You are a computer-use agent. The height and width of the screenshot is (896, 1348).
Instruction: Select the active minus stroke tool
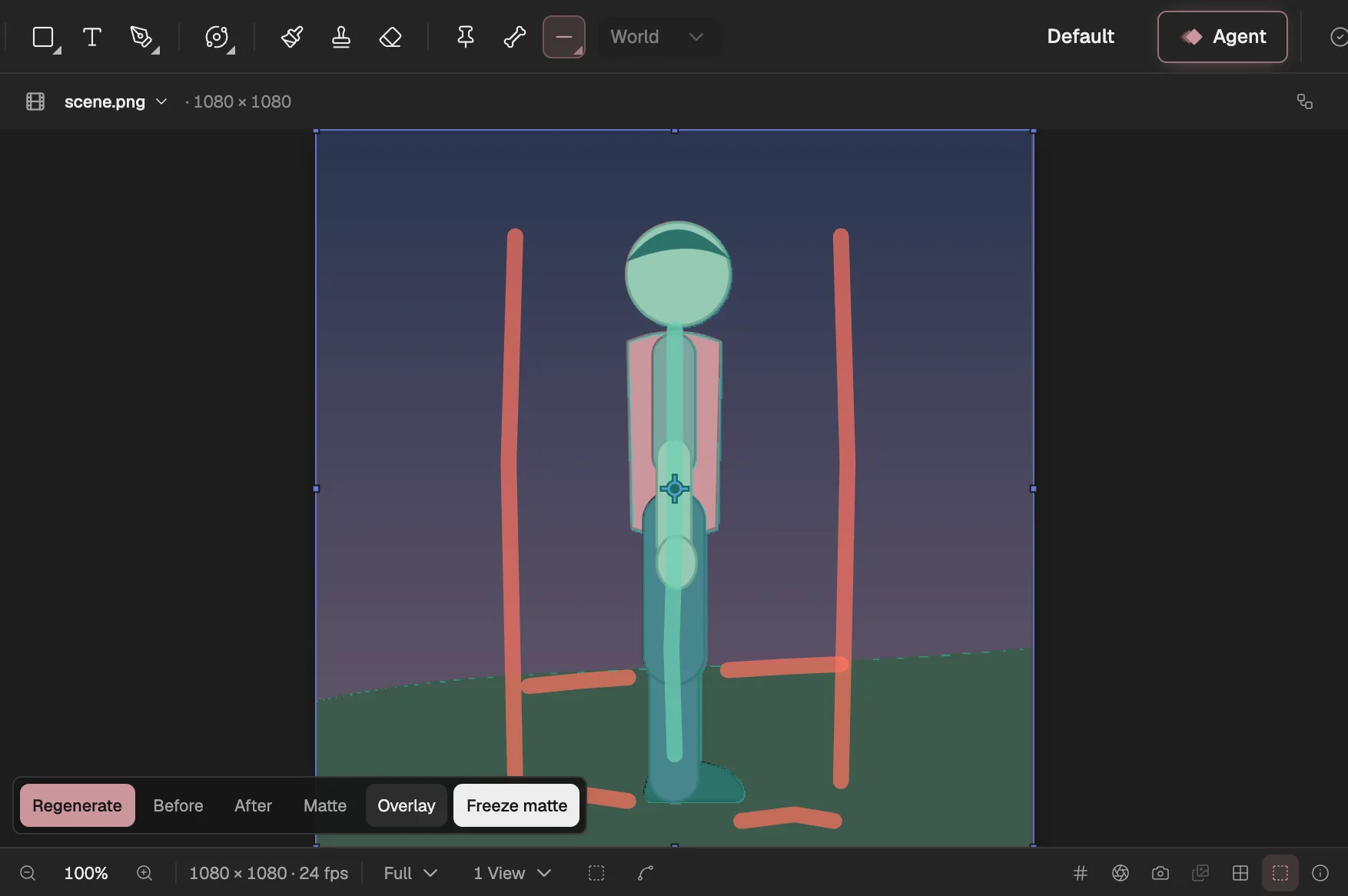pyautogui.click(x=564, y=37)
